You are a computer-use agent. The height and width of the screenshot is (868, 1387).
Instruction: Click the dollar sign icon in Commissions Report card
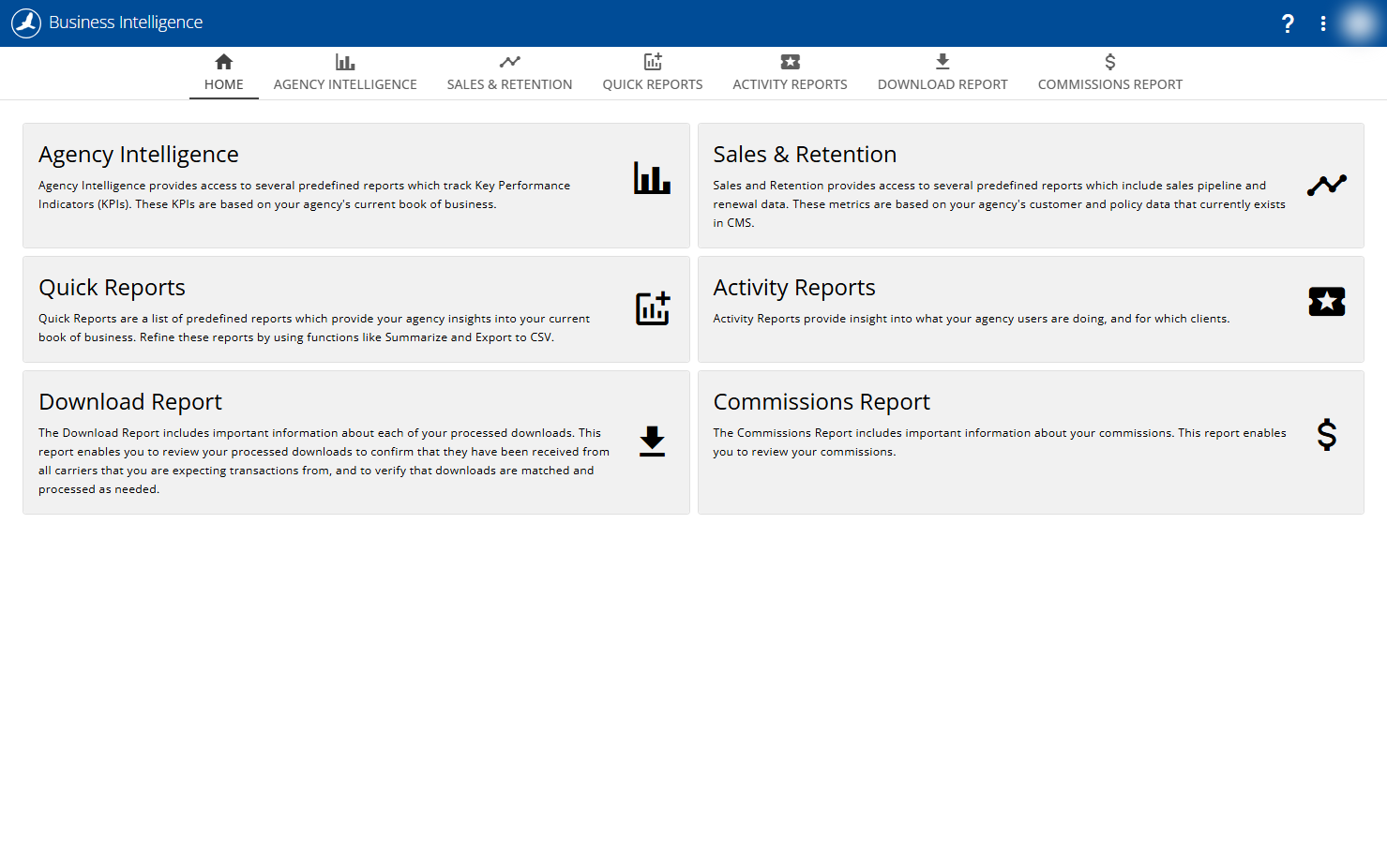pos(1327,435)
